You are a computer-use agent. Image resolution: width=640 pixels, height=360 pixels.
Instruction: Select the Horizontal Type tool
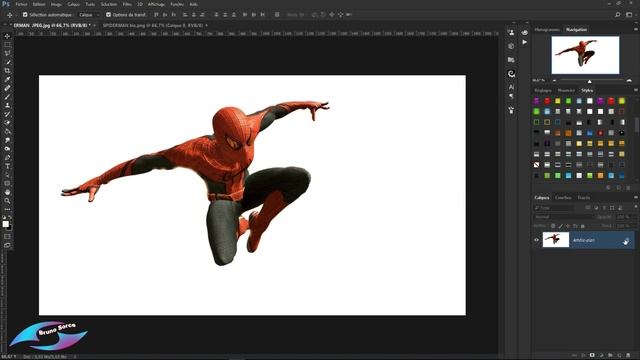[x=7, y=166]
